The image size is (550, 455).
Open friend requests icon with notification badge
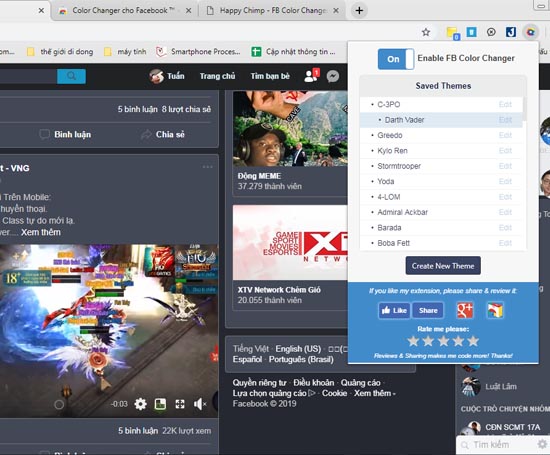(x=311, y=75)
